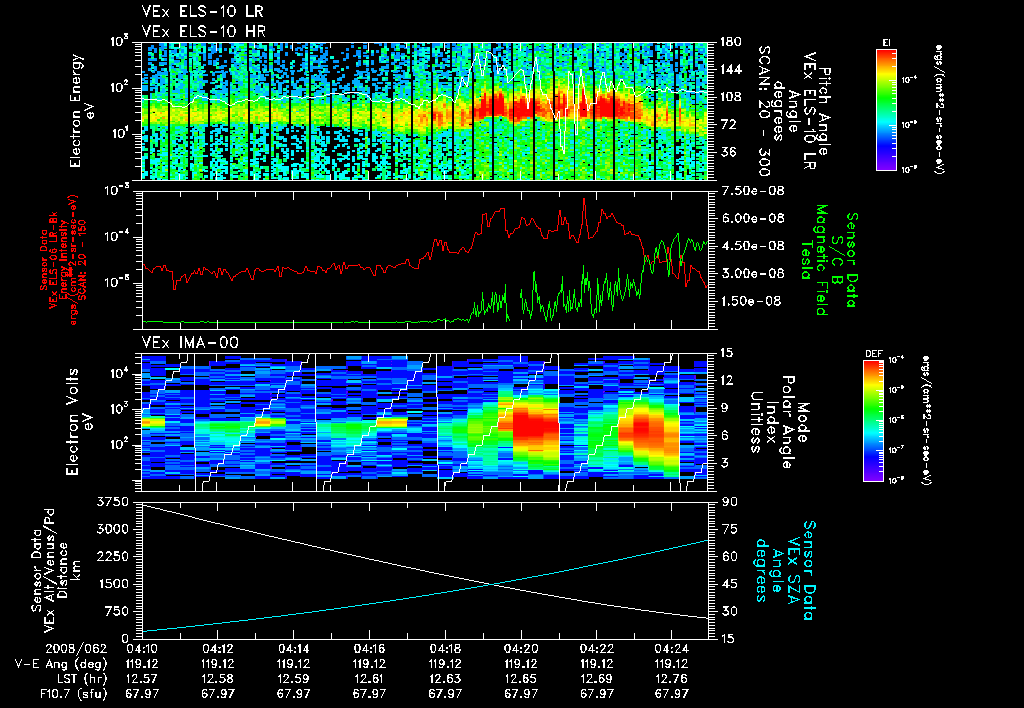1024x708 pixels.
Task: Click the DEF color scale bar
Action: tap(874, 421)
